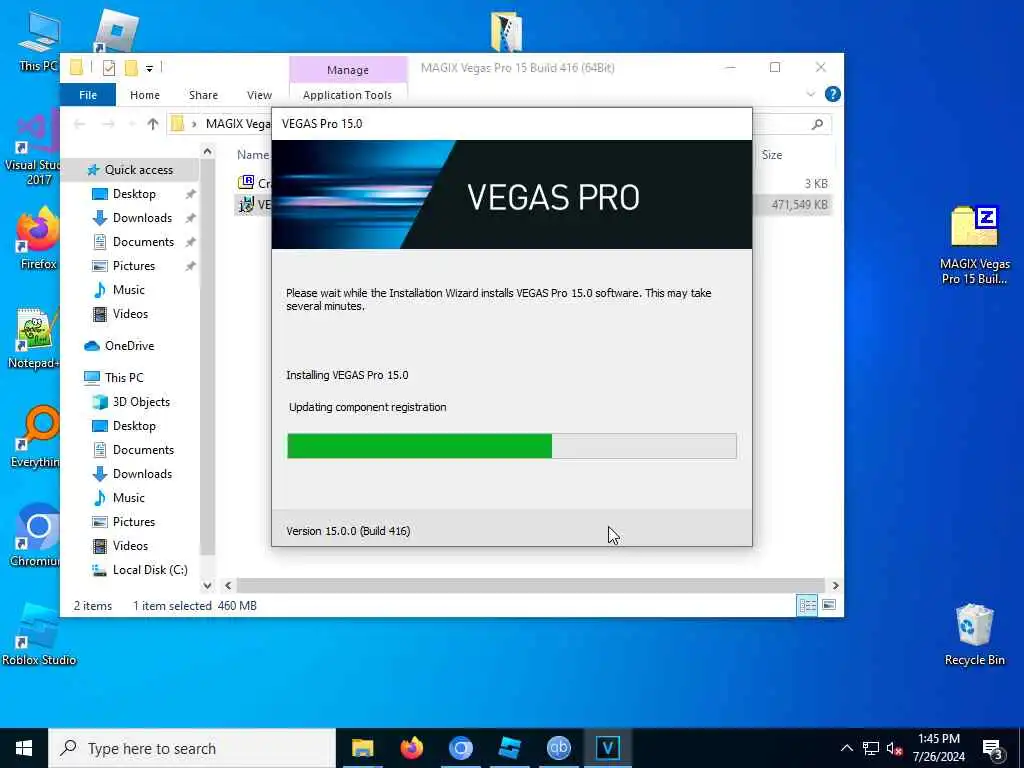Image resolution: width=1024 pixels, height=768 pixels.
Task: Click the Explorer back navigation arrow
Action: point(80,123)
